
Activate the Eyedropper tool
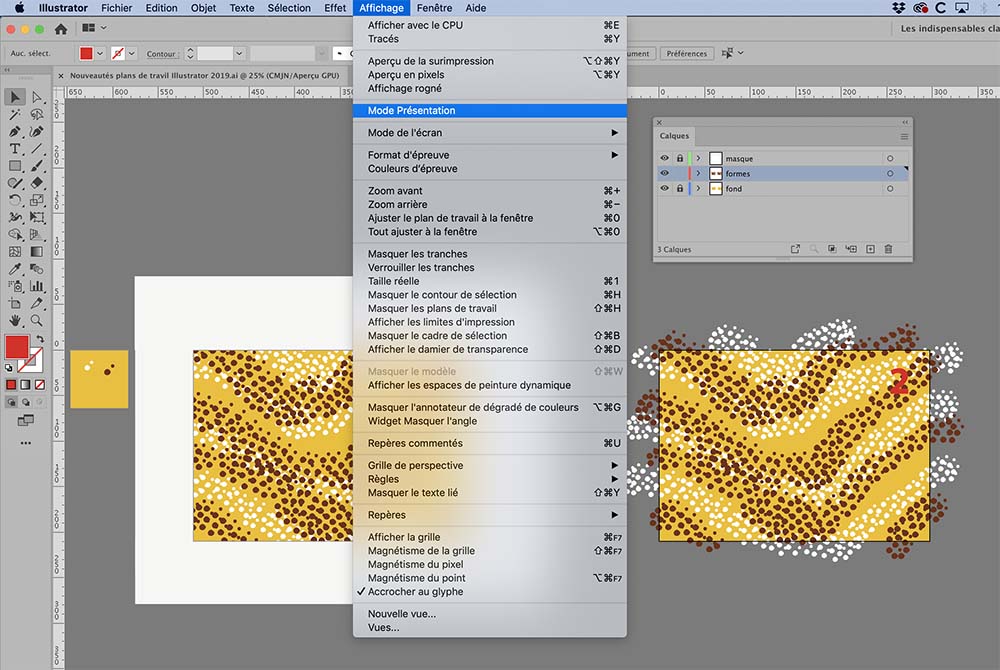click(15, 269)
